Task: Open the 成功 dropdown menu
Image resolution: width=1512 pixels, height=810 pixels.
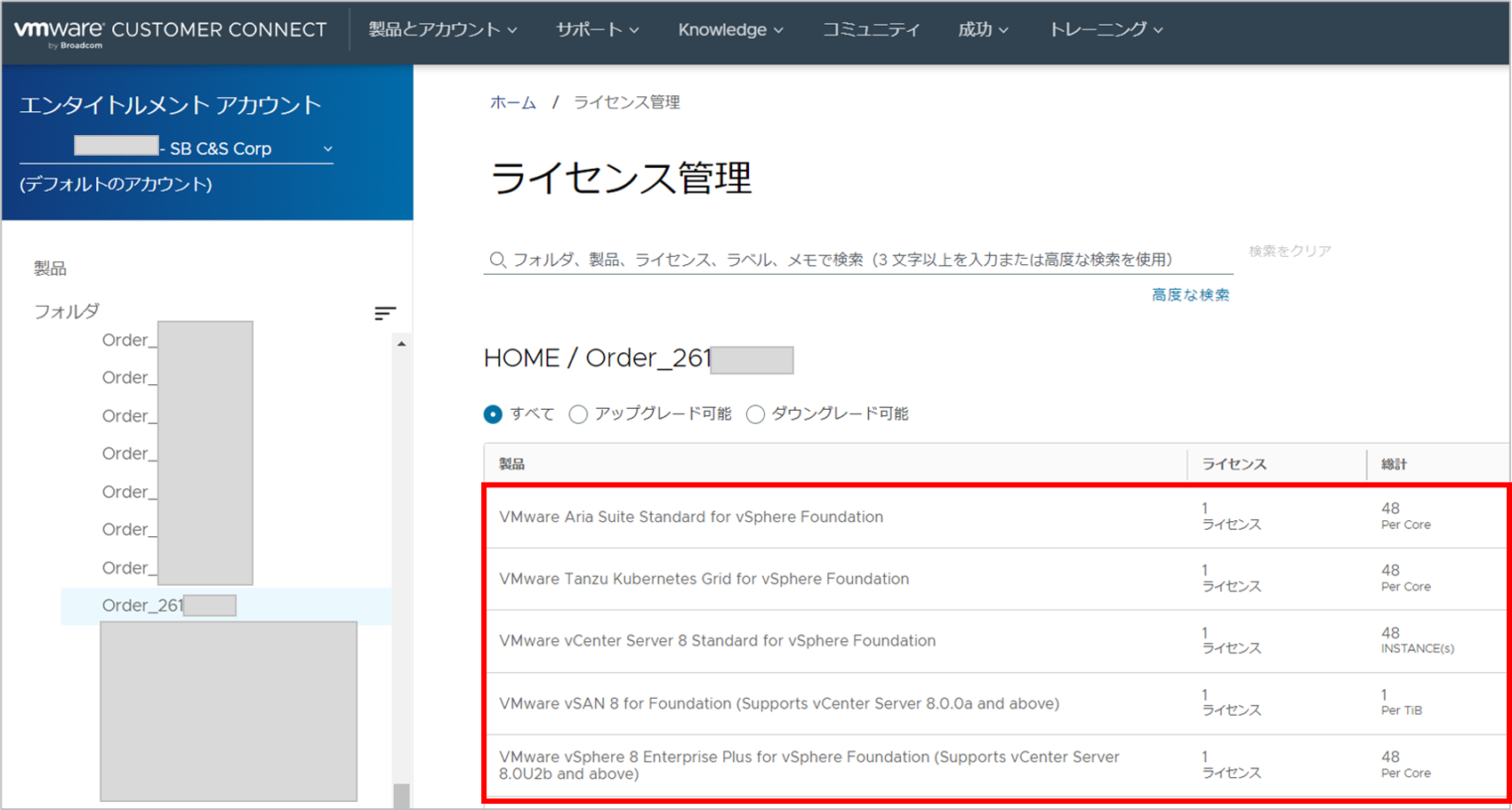Action: [983, 29]
